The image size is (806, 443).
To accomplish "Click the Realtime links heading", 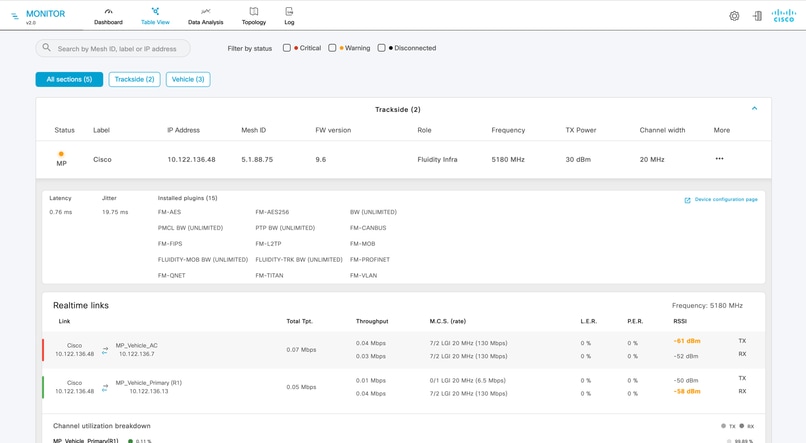I will click(x=81, y=305).
